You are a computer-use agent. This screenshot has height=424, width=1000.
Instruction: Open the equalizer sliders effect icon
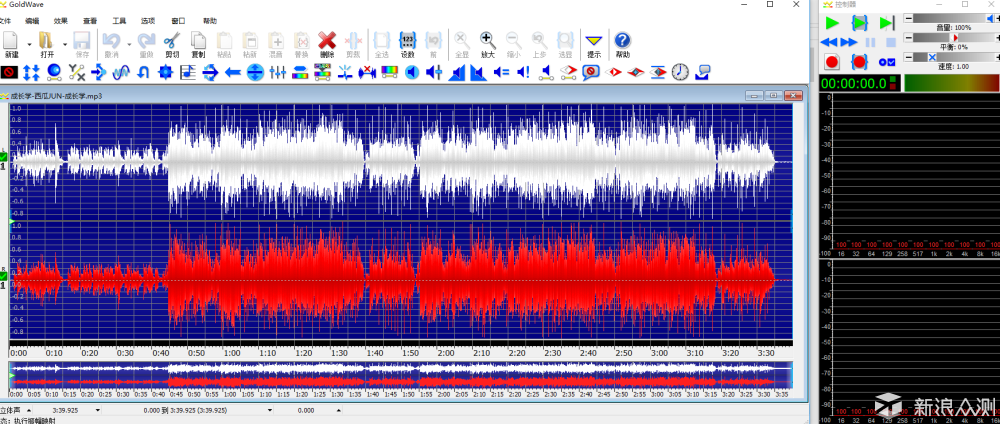coord(277,72)
